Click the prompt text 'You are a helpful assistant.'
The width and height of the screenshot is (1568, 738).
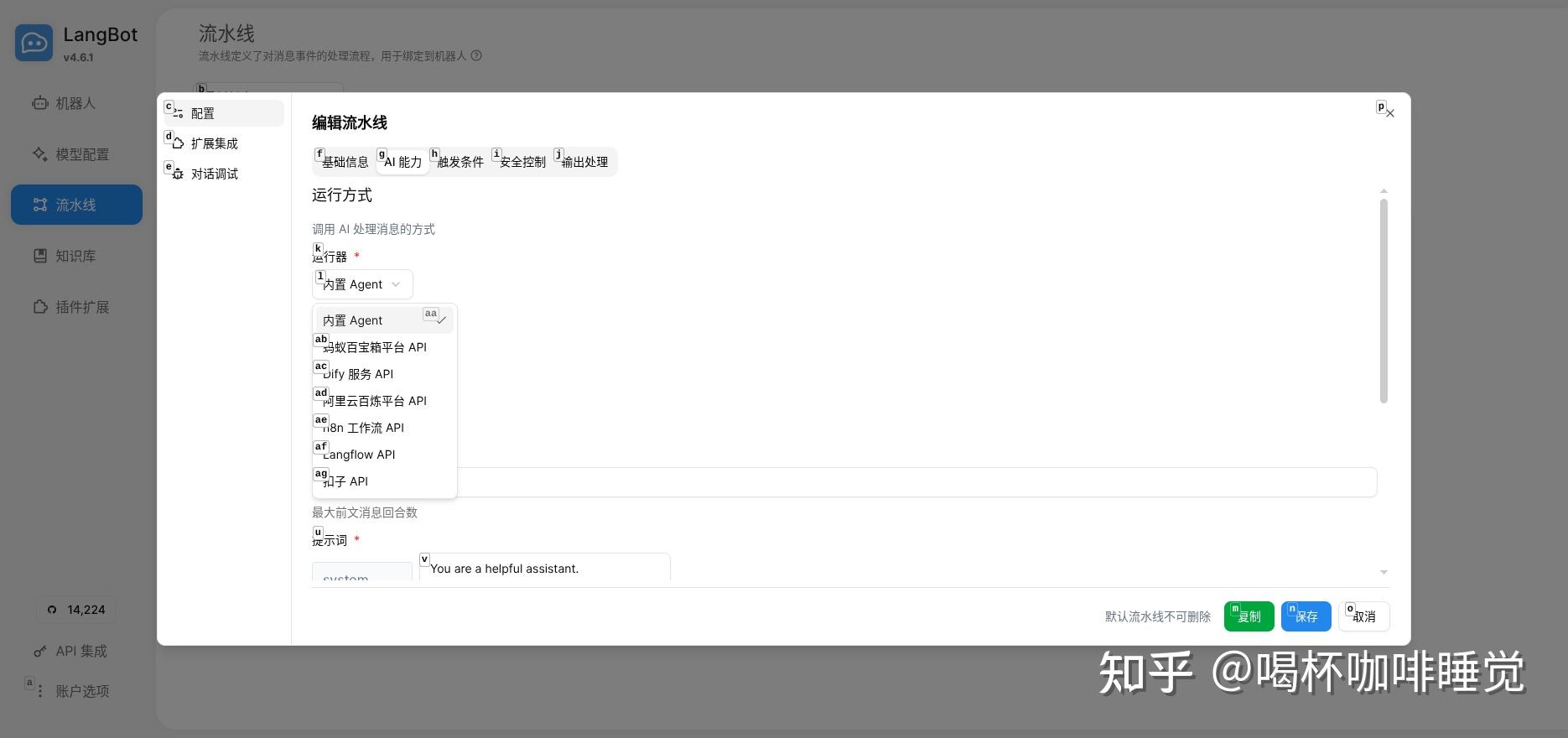504,569
